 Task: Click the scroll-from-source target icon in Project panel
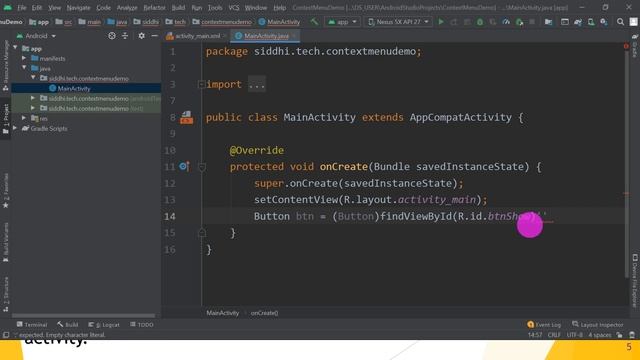(x=111, y=36)
